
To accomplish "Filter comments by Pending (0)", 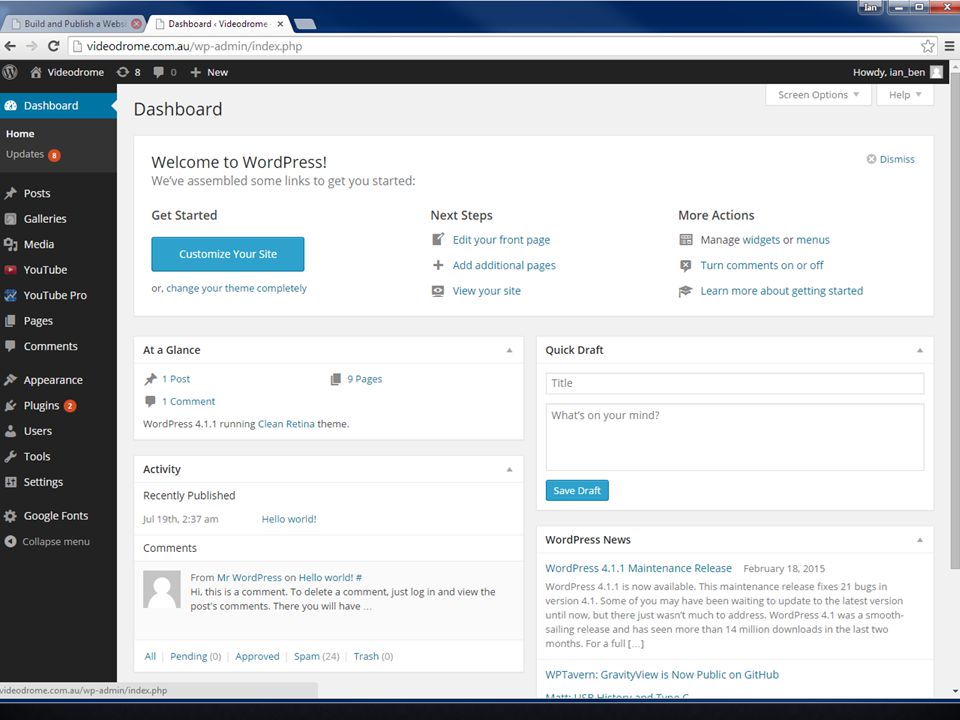I will pyautogui.click(x=195, y=656).
